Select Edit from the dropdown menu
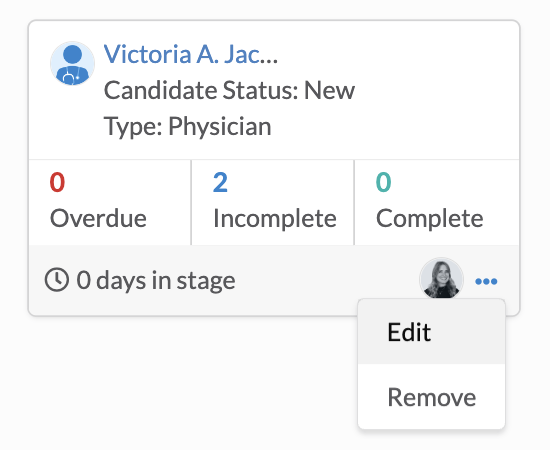Viewport: 550px width, 450px height. coord(431,332)
